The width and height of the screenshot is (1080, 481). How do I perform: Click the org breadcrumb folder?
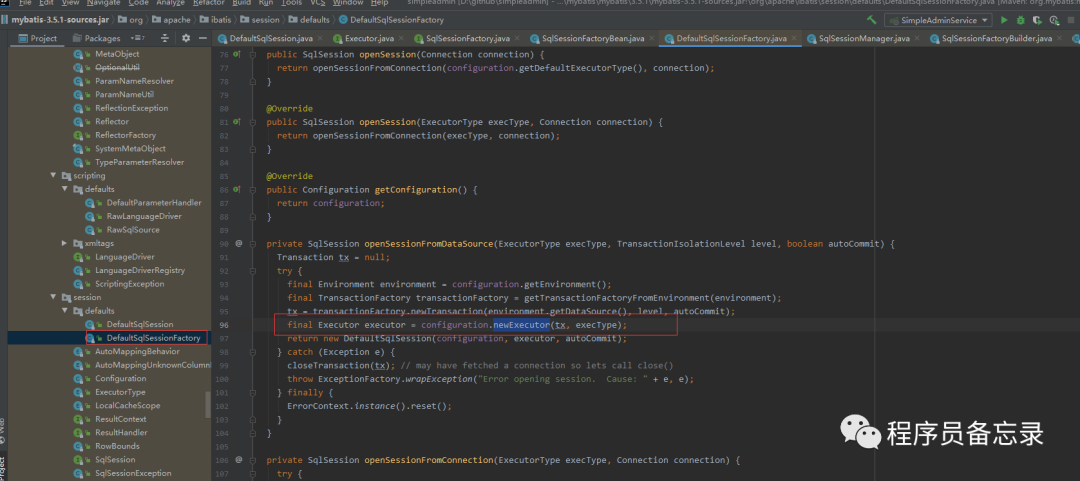(x=130, y=20)
